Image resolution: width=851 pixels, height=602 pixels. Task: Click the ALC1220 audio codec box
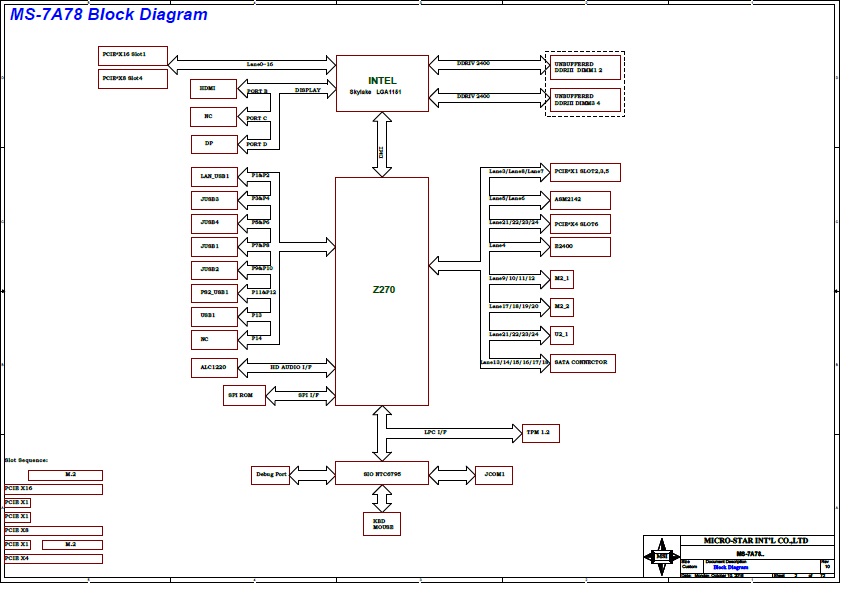click(x=214, y=368)
